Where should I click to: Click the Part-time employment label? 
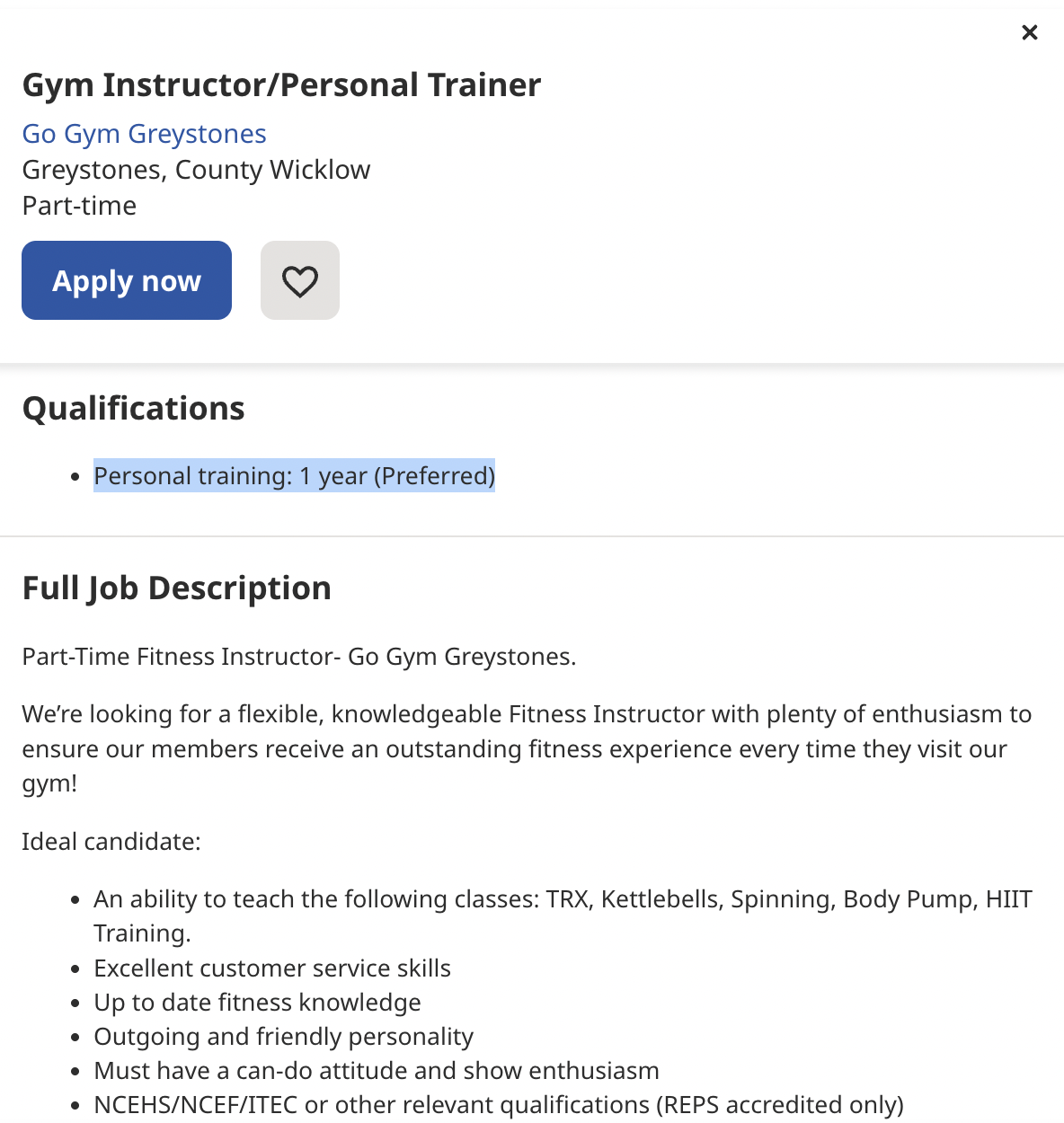(x=79, y=205)
